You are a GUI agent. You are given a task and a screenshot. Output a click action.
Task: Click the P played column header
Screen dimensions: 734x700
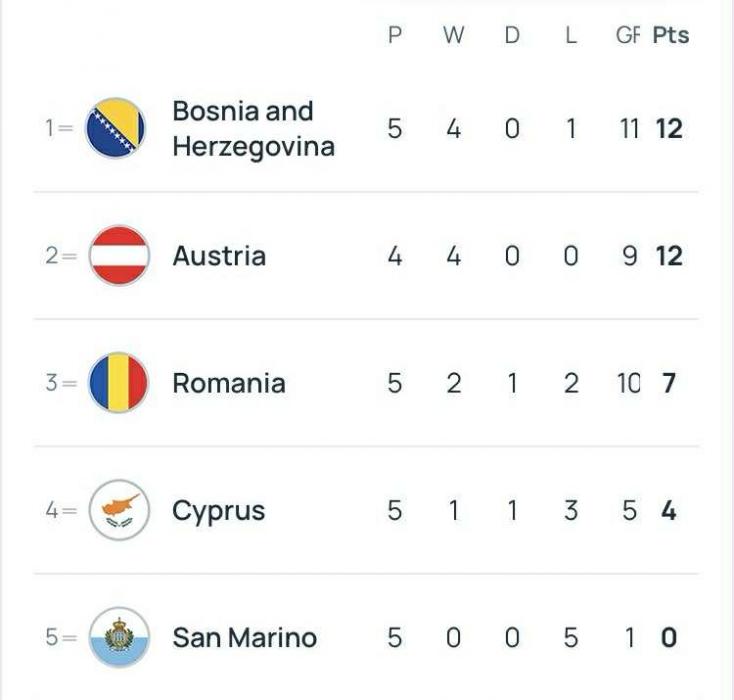point(395,35)
